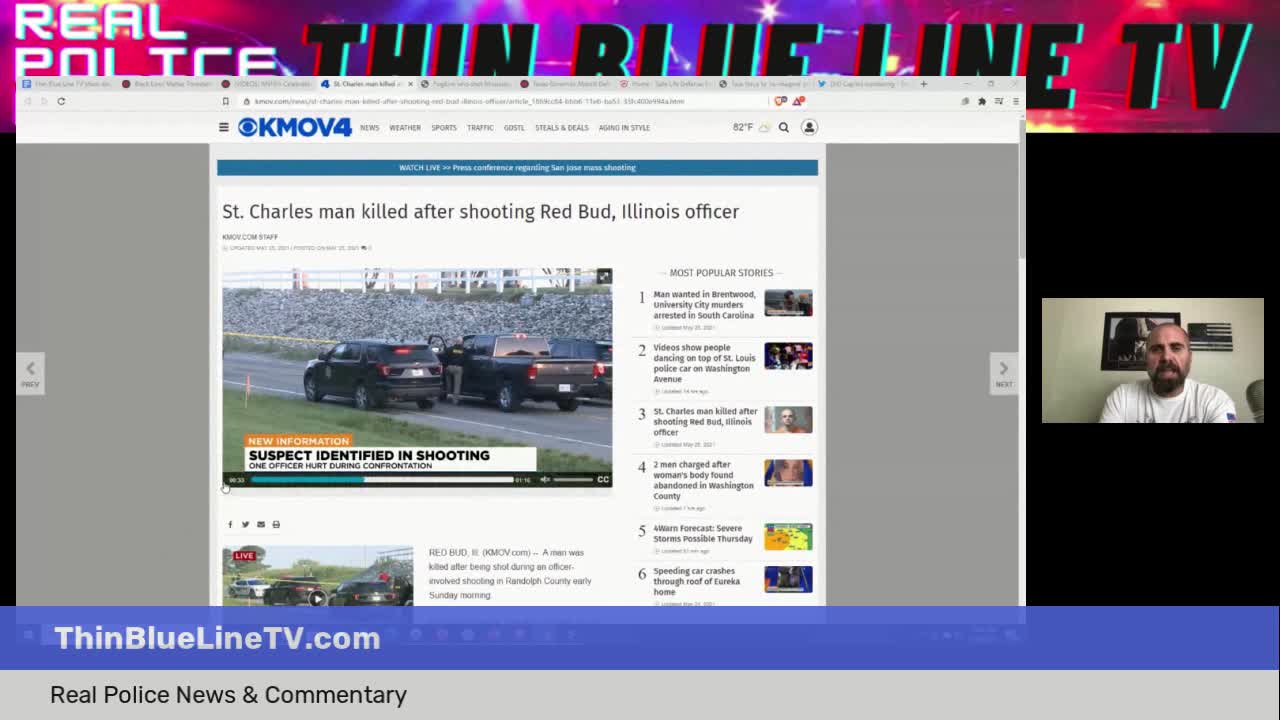Click the Brentwood murders story thumbnail
1280x720 pixels.
tap(788, 302)
